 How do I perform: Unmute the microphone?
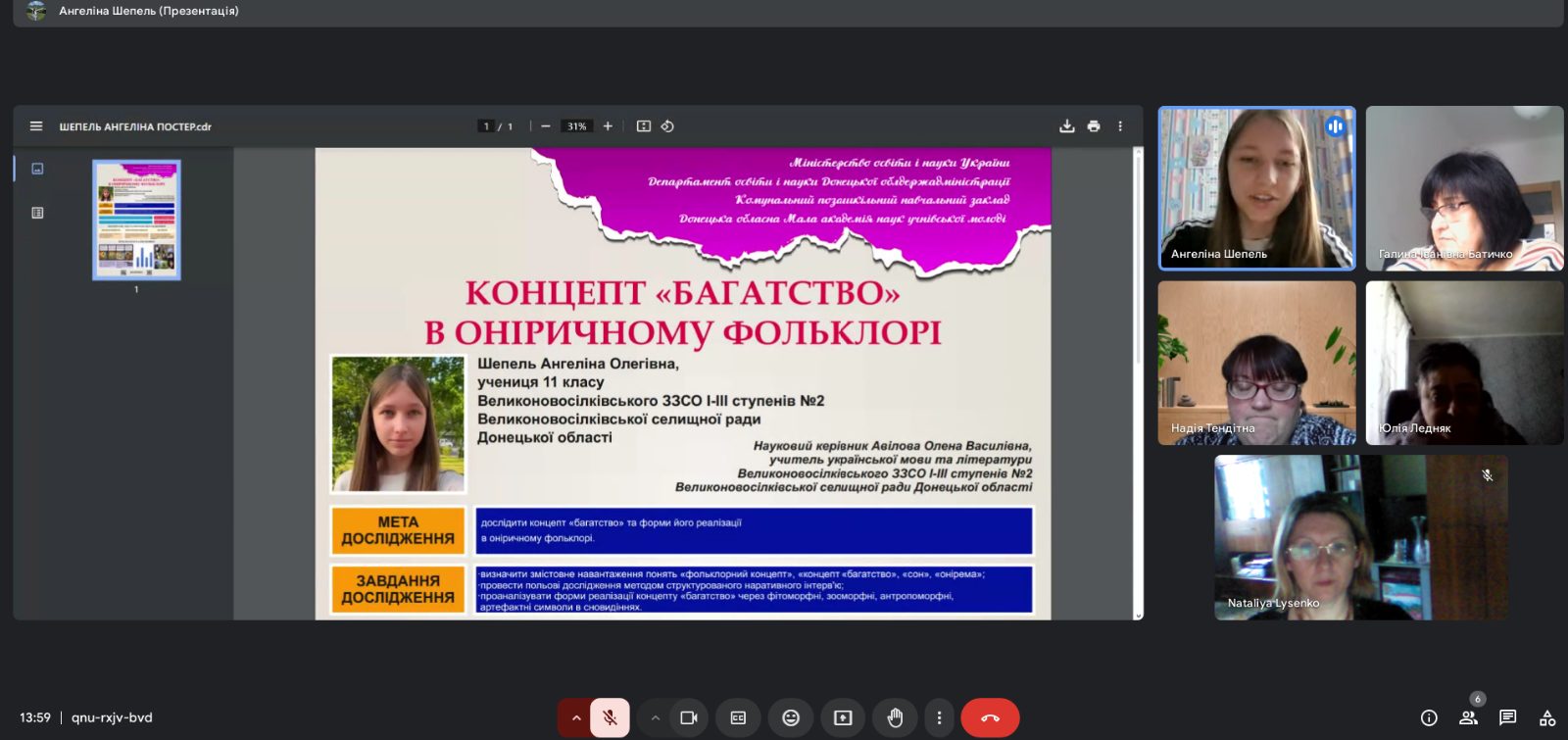coord(610,717)
